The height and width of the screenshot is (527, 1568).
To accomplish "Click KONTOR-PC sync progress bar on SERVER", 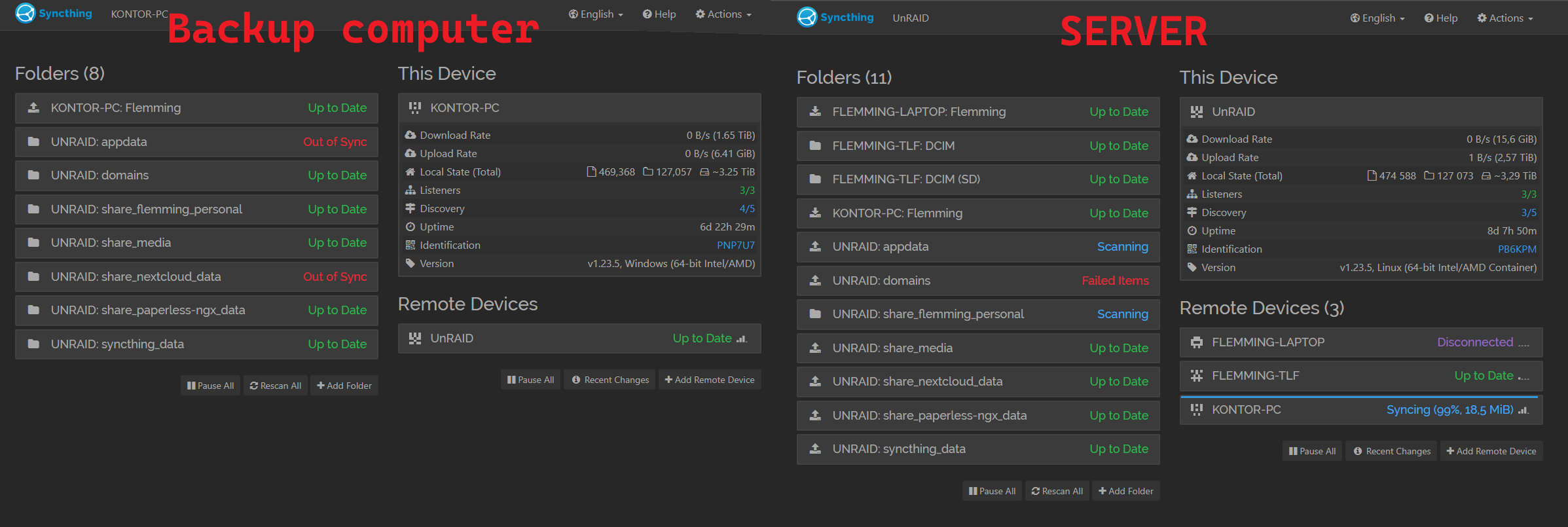I will point(1359,396).
